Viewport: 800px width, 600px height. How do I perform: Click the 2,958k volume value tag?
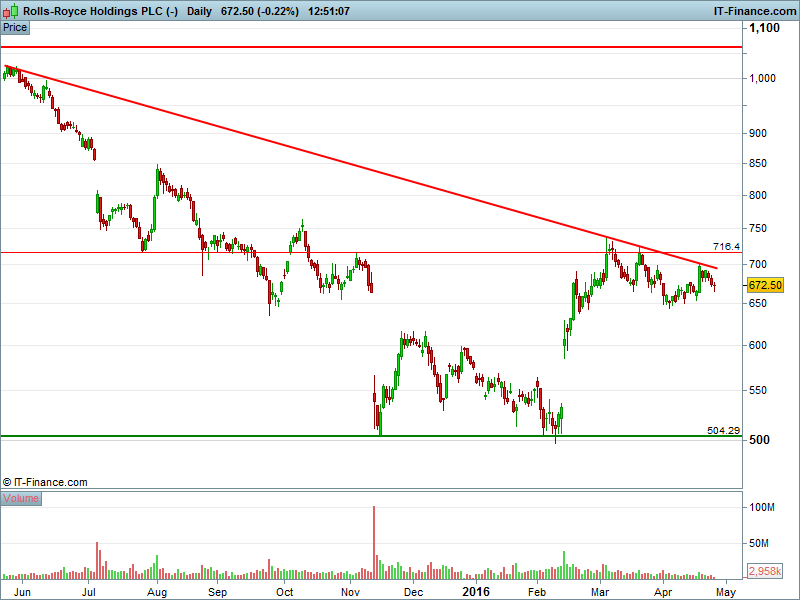(765, 571)
